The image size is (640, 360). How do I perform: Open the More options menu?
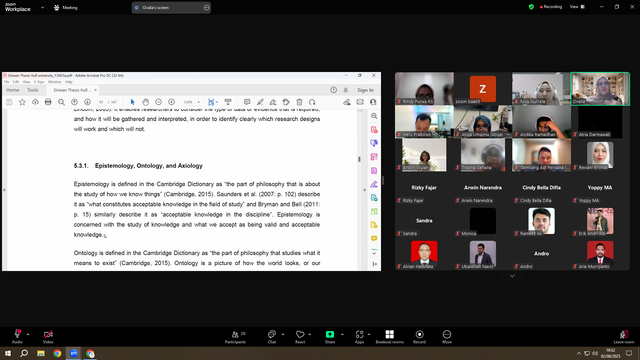pos(447,336)
